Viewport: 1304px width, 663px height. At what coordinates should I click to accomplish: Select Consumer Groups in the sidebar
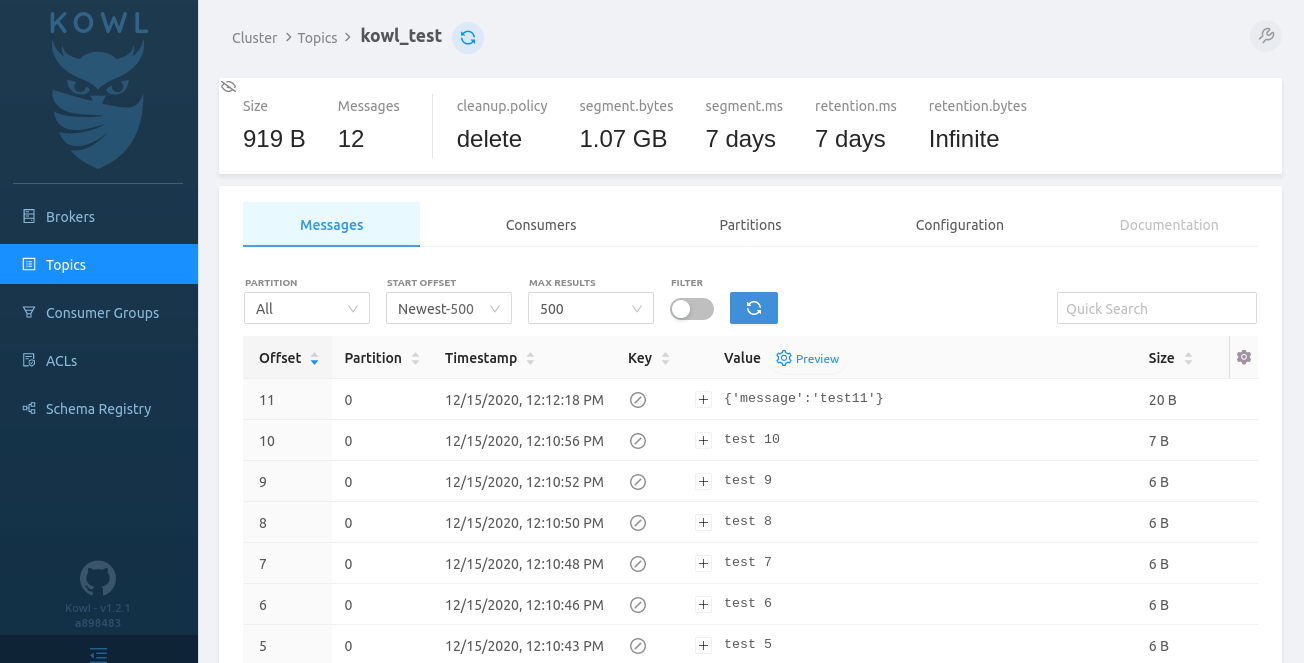103,312
